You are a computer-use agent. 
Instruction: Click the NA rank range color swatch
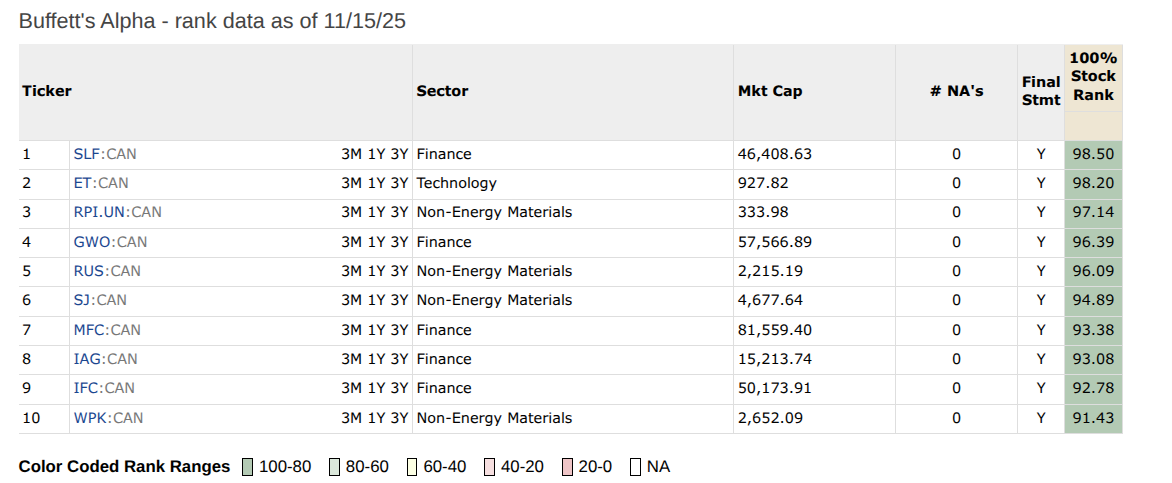pyautogui.click(x=635, y=467)
